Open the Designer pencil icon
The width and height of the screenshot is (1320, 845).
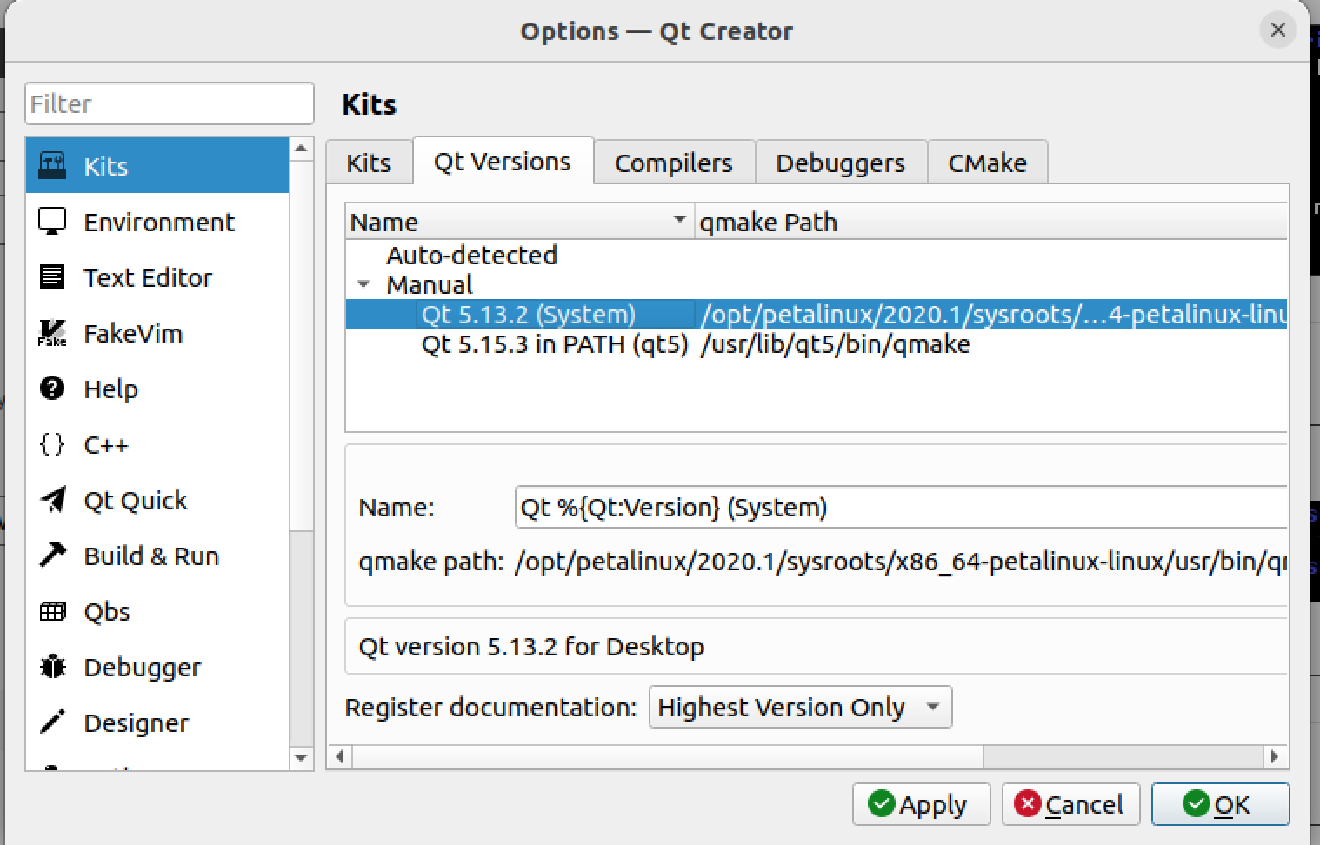tap(52, 722)
